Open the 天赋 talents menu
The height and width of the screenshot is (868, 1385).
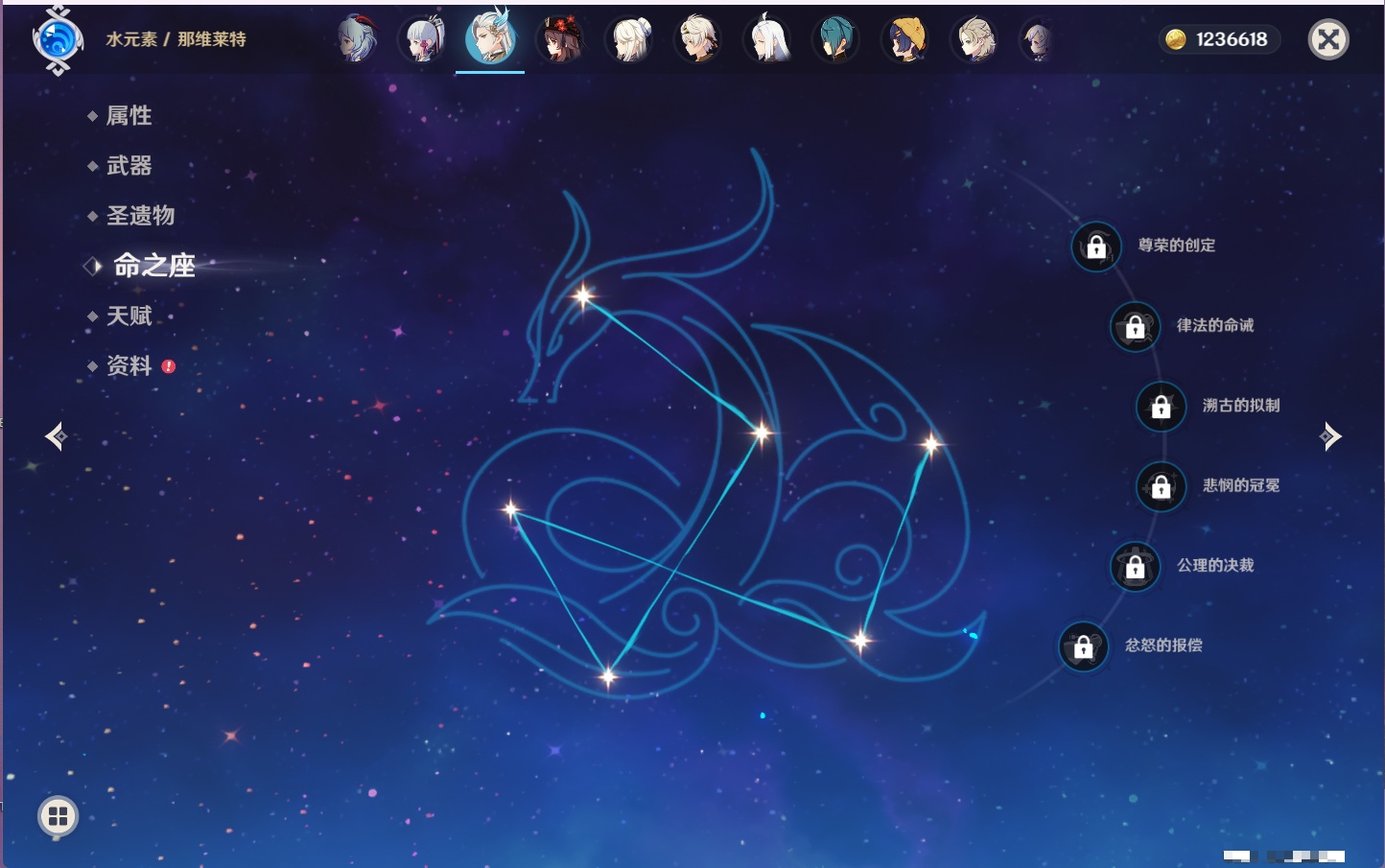point(129,316)
